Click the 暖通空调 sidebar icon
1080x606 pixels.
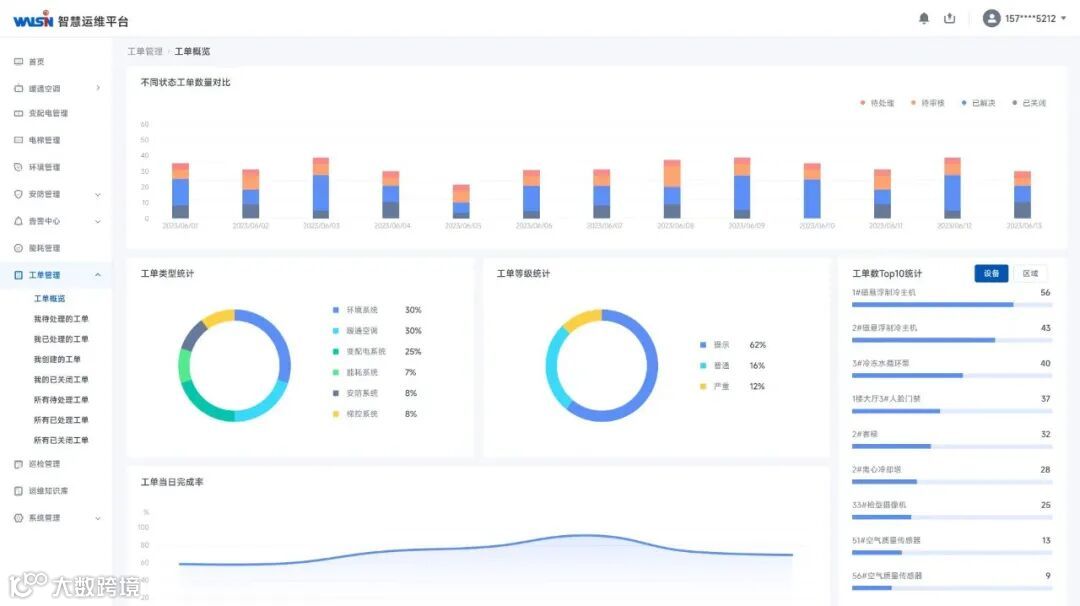pos(19,88)
